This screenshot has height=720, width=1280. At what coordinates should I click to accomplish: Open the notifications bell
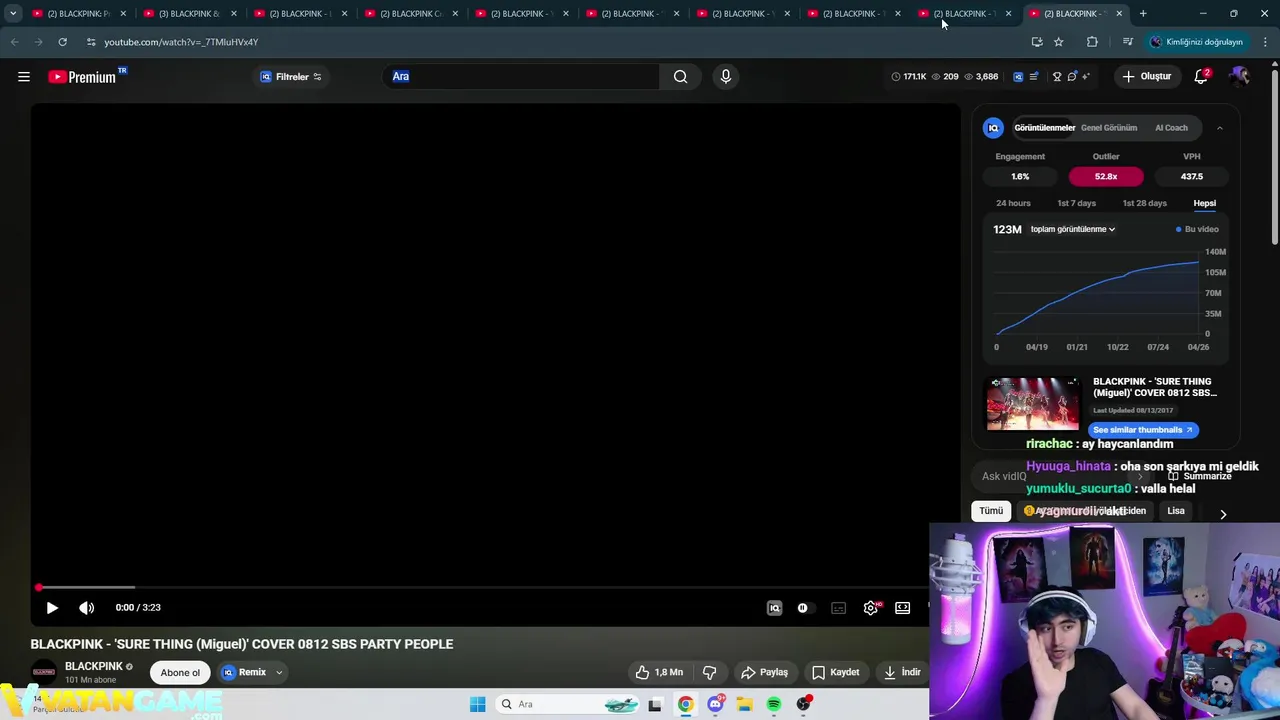tap(1201, 77)
